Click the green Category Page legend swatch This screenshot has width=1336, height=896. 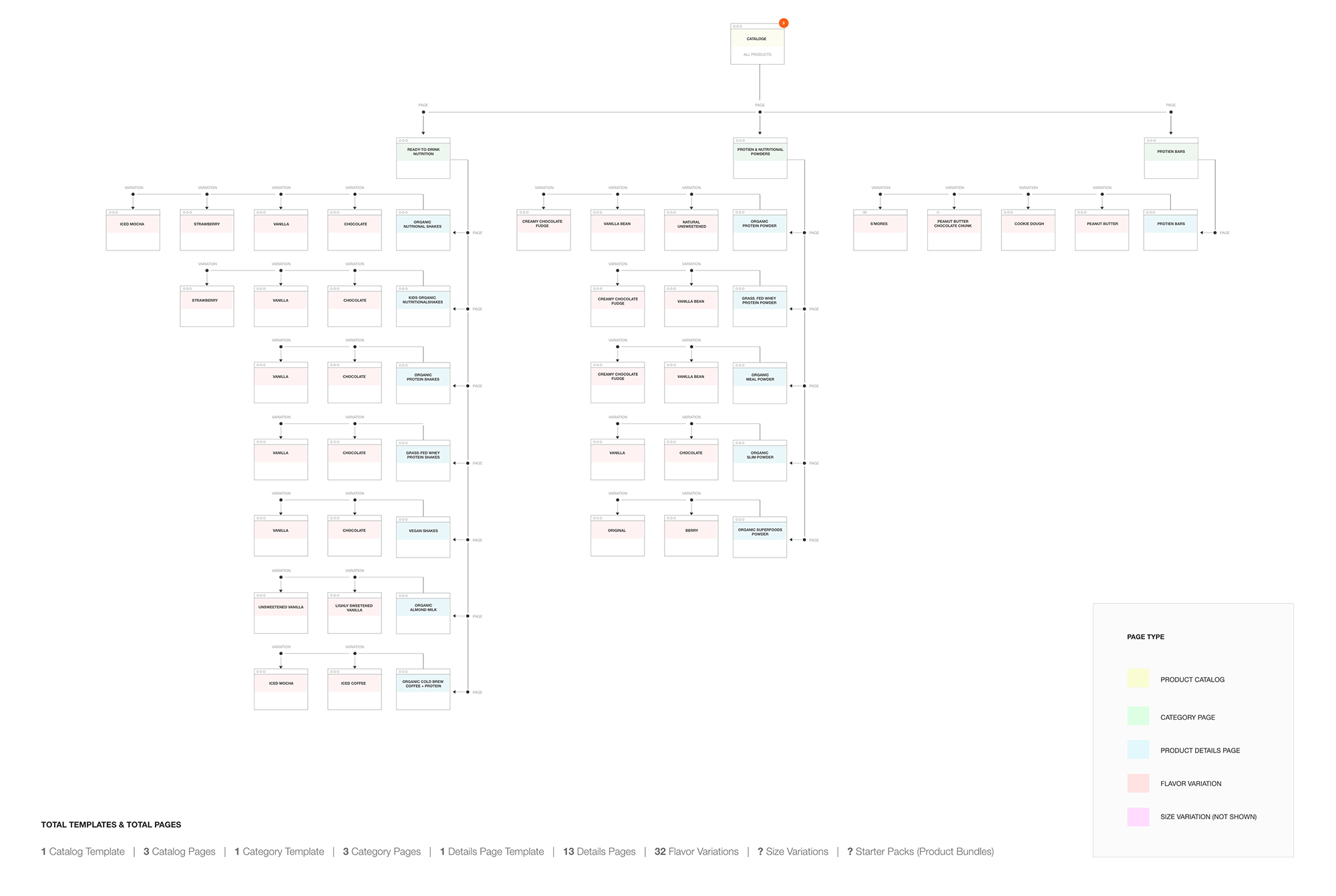[x=1138, y=716]
